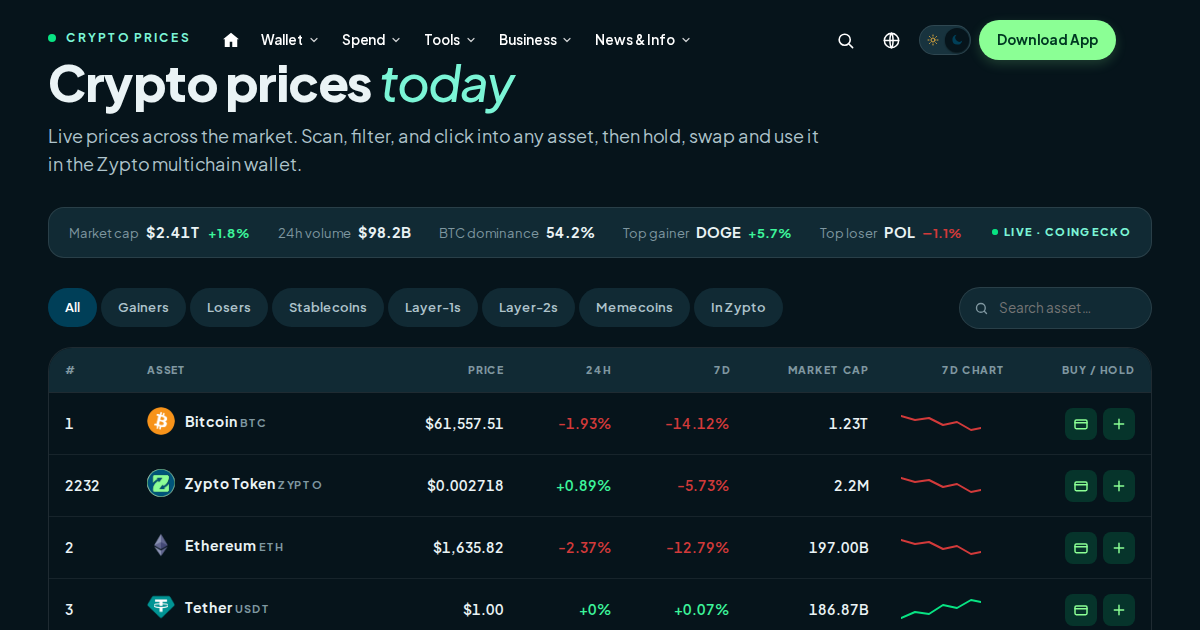The height and width of the screenshot is (630, 1200).
Task: Buy Bitcoin with card icon
Action: pos(1081,424)
